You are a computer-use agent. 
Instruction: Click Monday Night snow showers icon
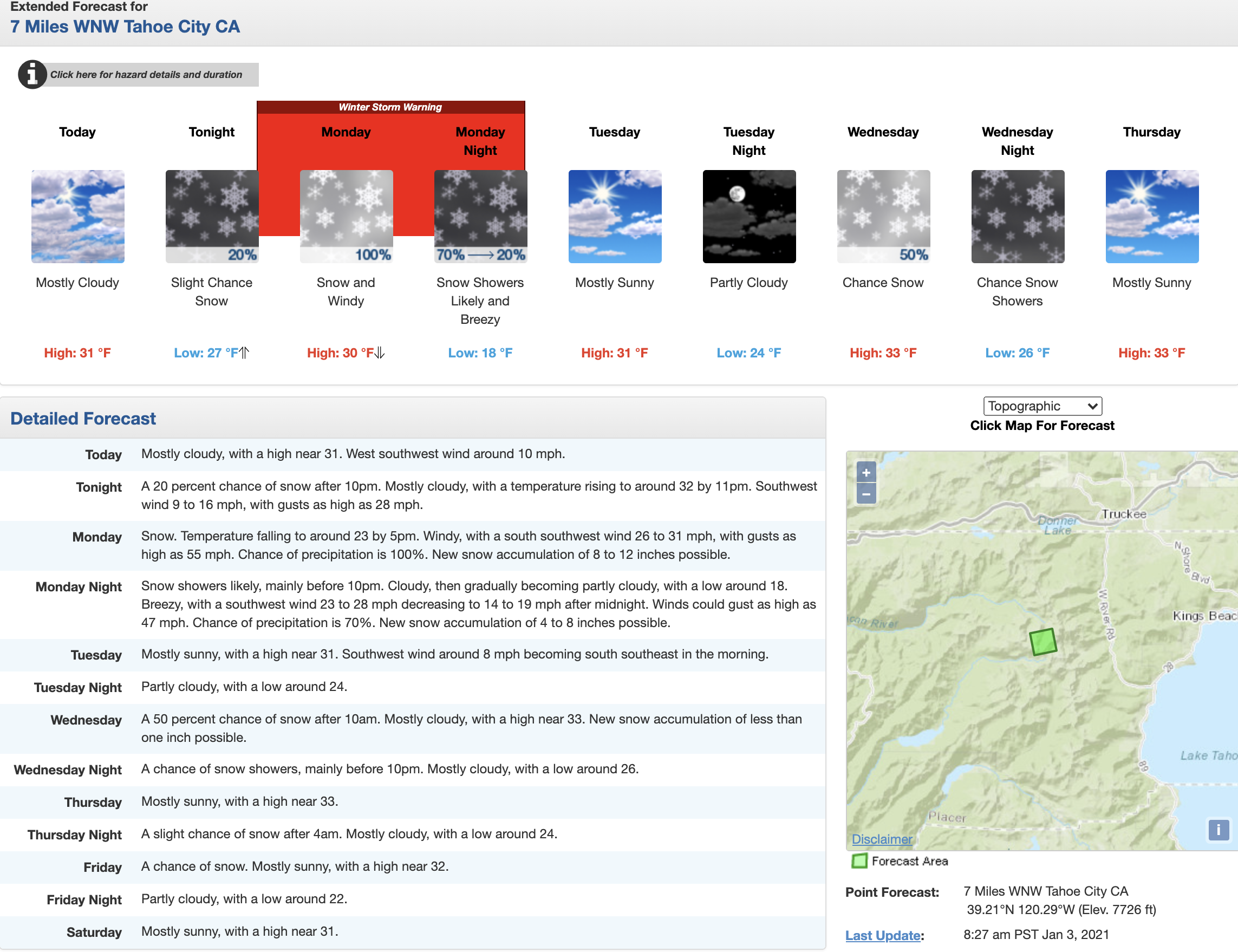(x=480, y=217)
